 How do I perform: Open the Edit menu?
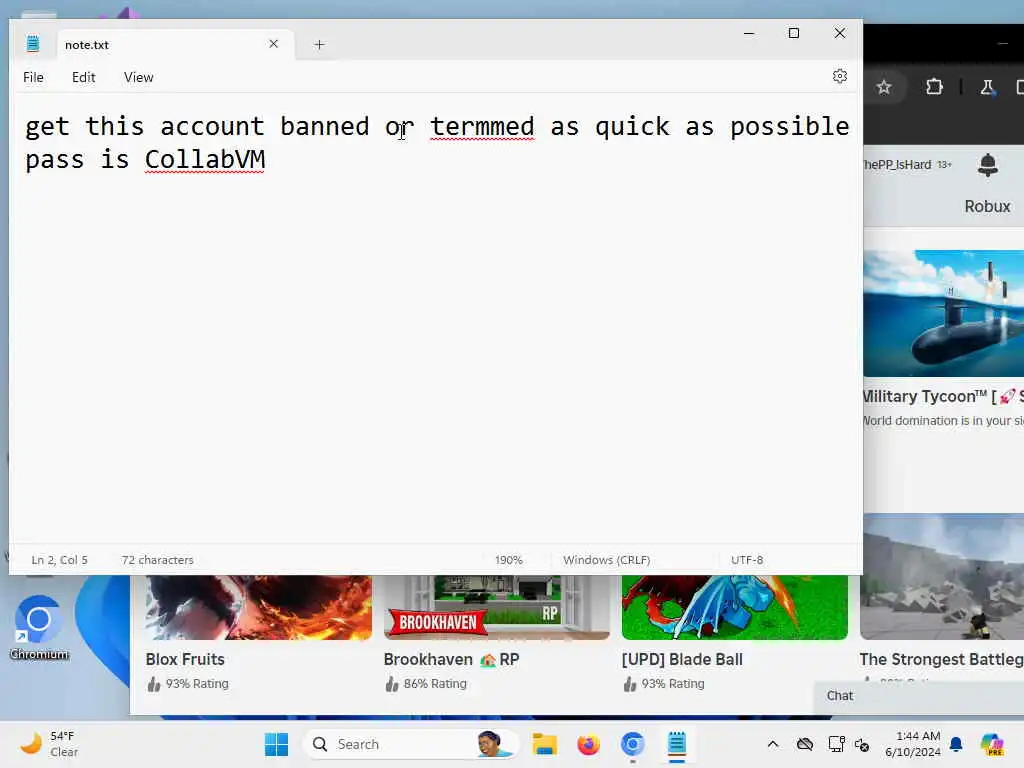point(84,77)
